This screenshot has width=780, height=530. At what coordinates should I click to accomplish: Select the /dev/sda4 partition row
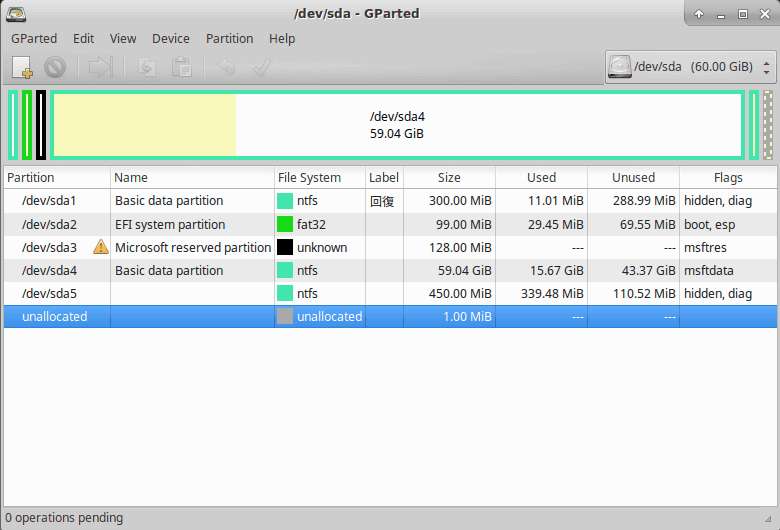(390, 270)
